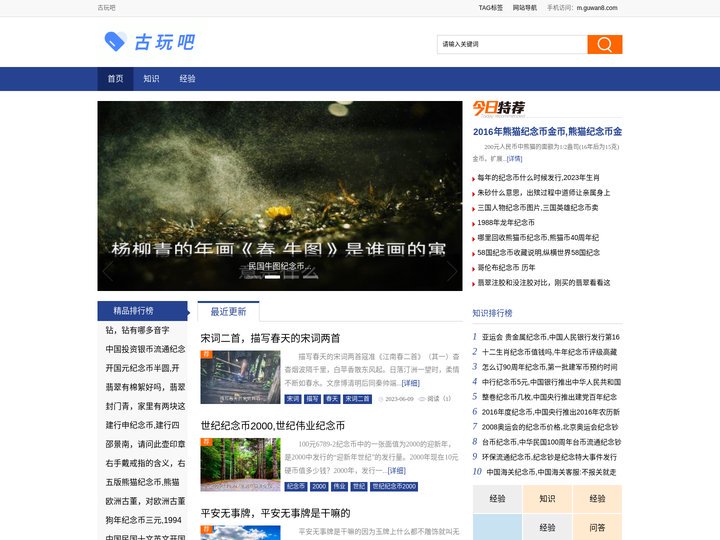Click the orange 知识 category tile
This screenshot has width=720, height=540.
547,499
